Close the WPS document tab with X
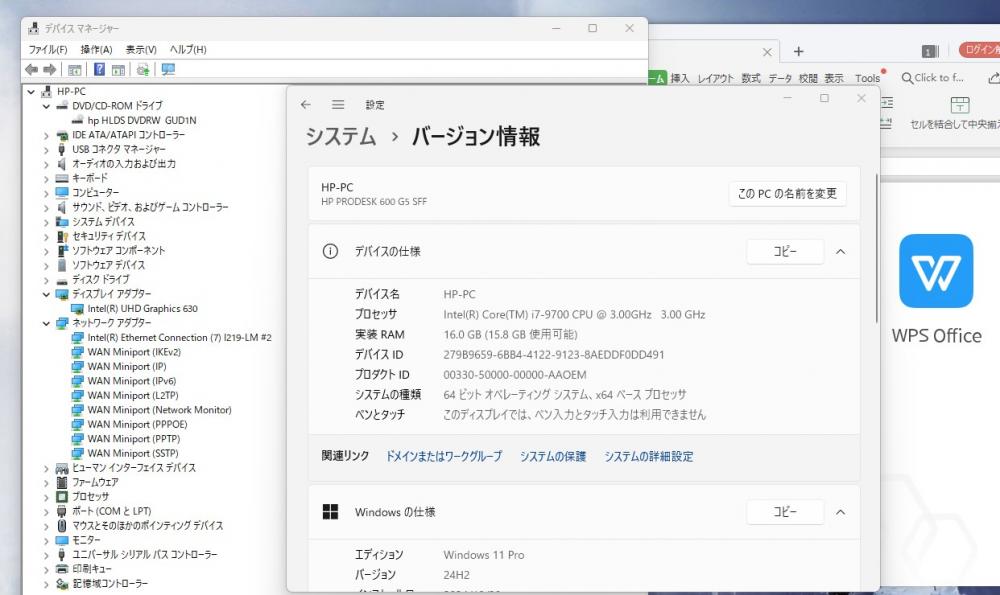1000x595 pixels. tap(767, 52)
